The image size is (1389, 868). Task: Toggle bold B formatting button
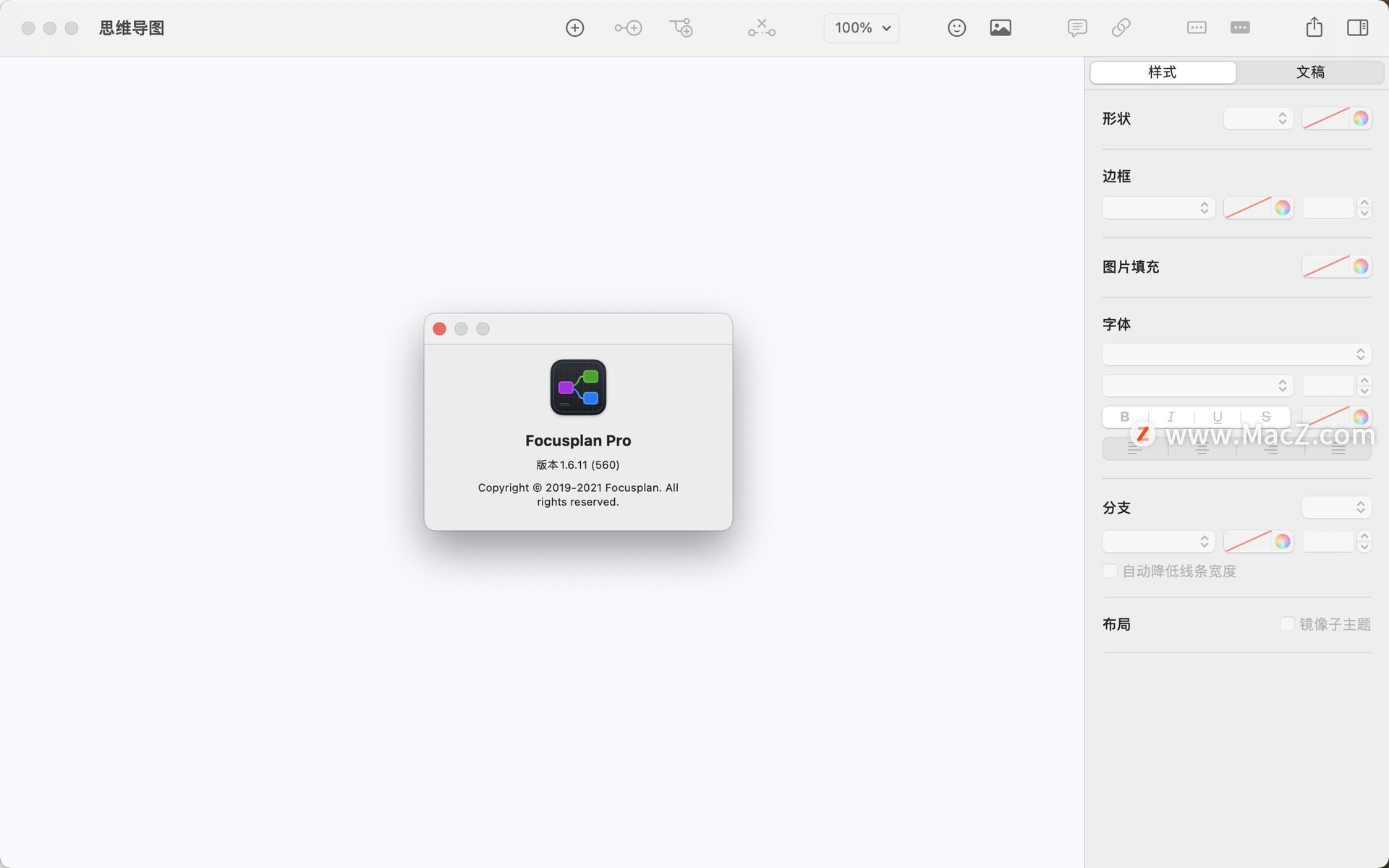pyautogui.click(x=1124, y=417)
